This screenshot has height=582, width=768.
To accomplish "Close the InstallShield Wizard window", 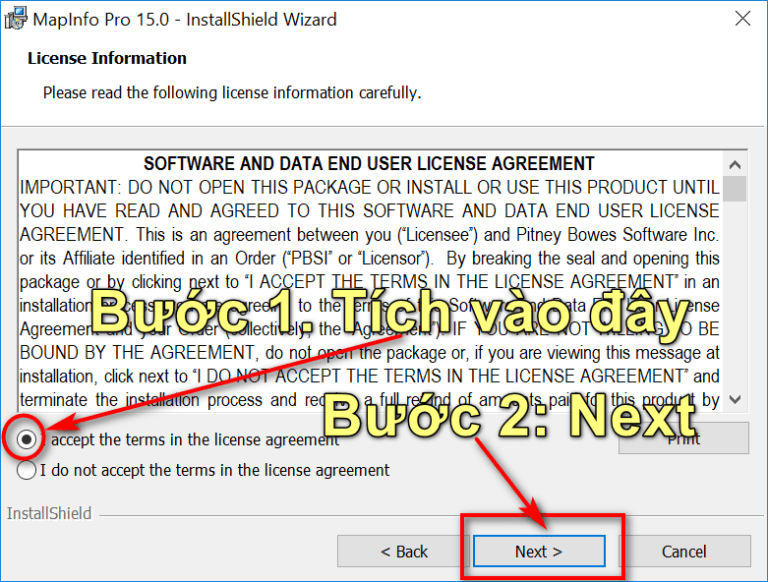I will 742,19.
